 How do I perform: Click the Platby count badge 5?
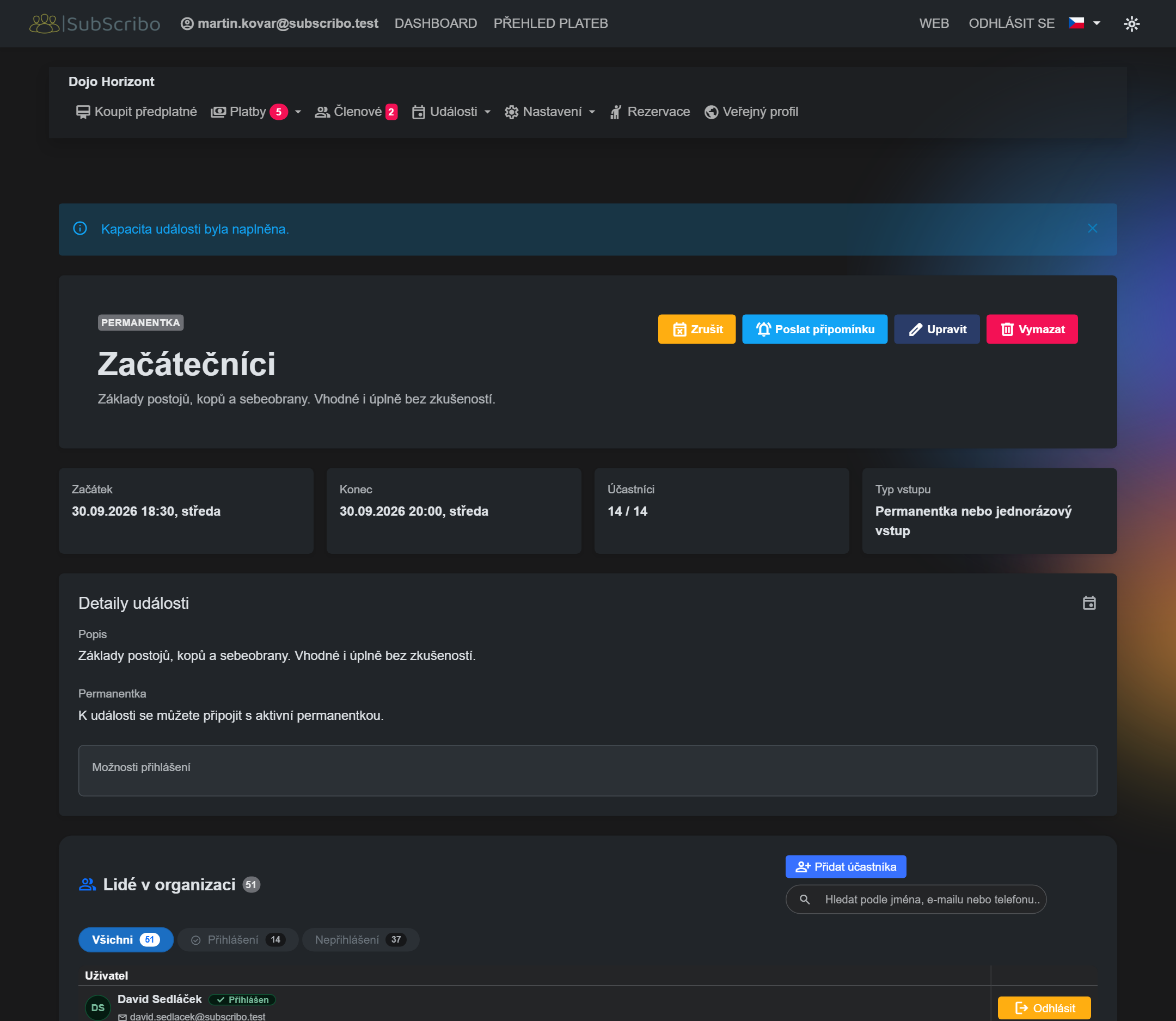(x=279, y=112)
